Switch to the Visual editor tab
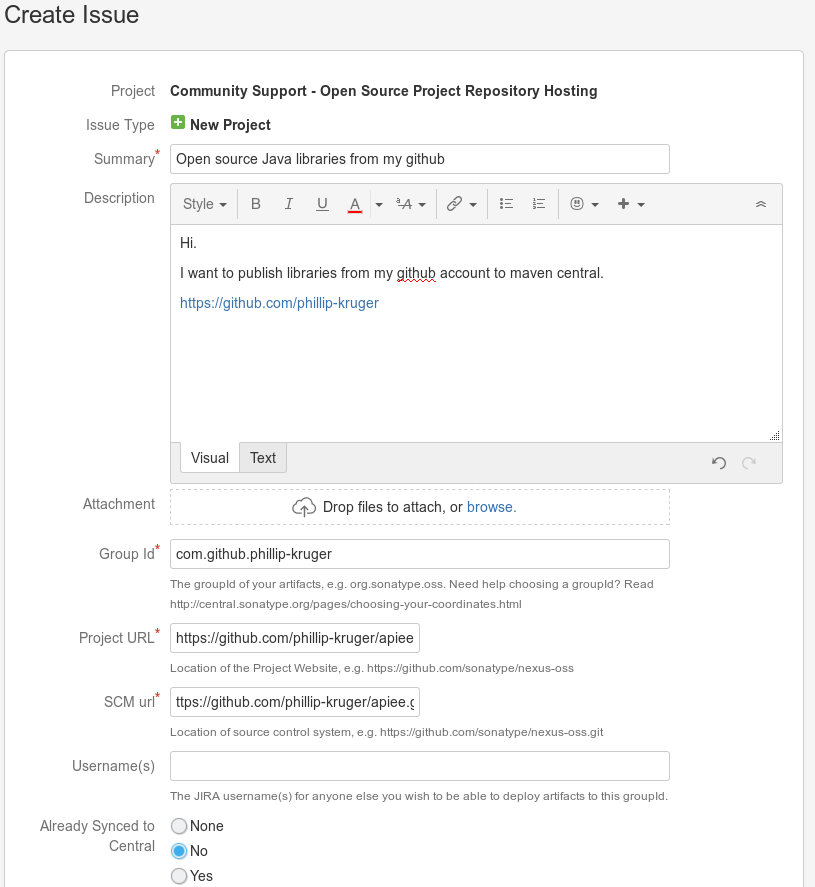Viewport: 815px width, 887px height. tap(210, 458)
